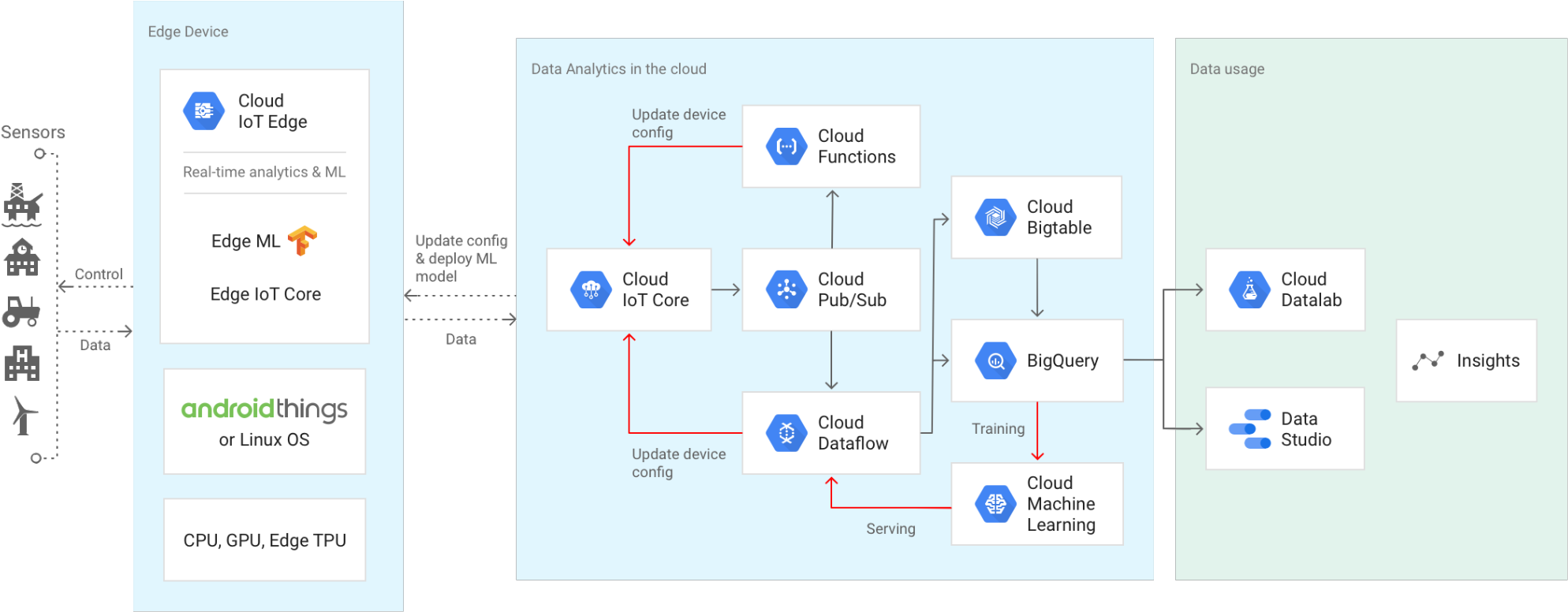The height and width of the screenshot is (612, 1568).
Task: Click 'Update device config' below Cloud IoT Core
Action: coord(678,463)
